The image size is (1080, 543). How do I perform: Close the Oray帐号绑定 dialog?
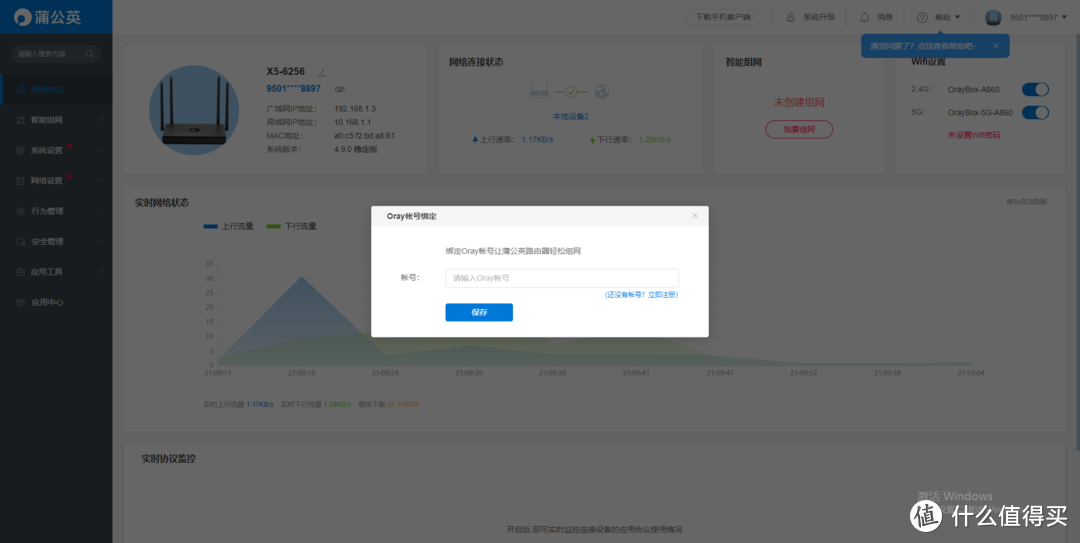(695, 216)
